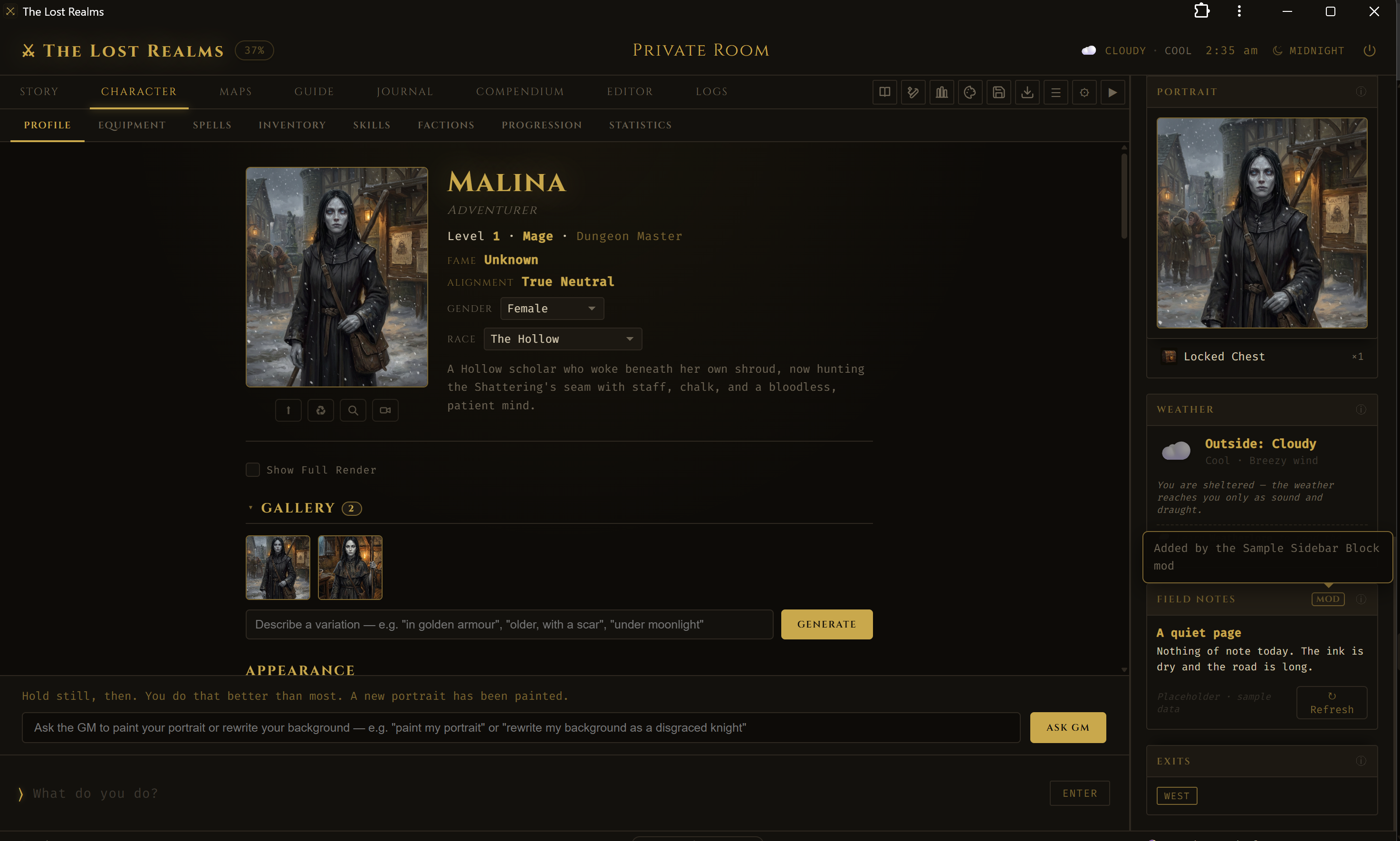
Task: Click the magnifier icon under portrait
Action: click(353, 410)
